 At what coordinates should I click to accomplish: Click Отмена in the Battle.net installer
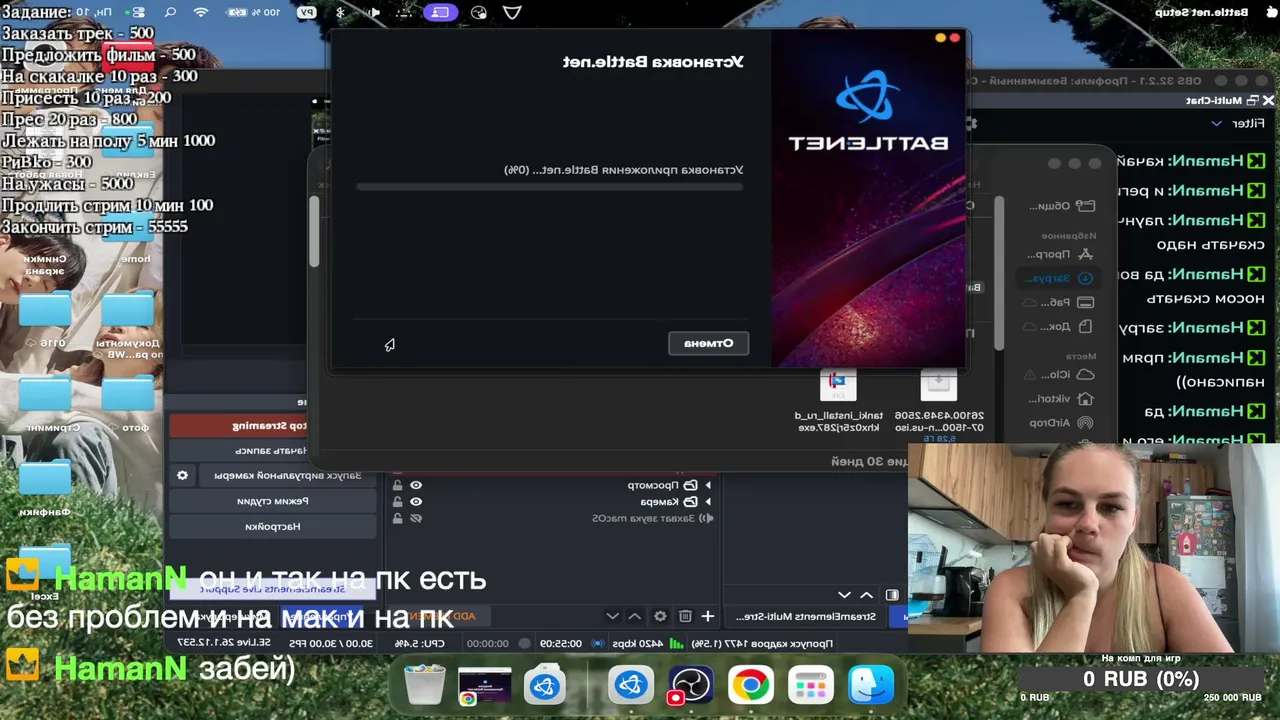708,343
